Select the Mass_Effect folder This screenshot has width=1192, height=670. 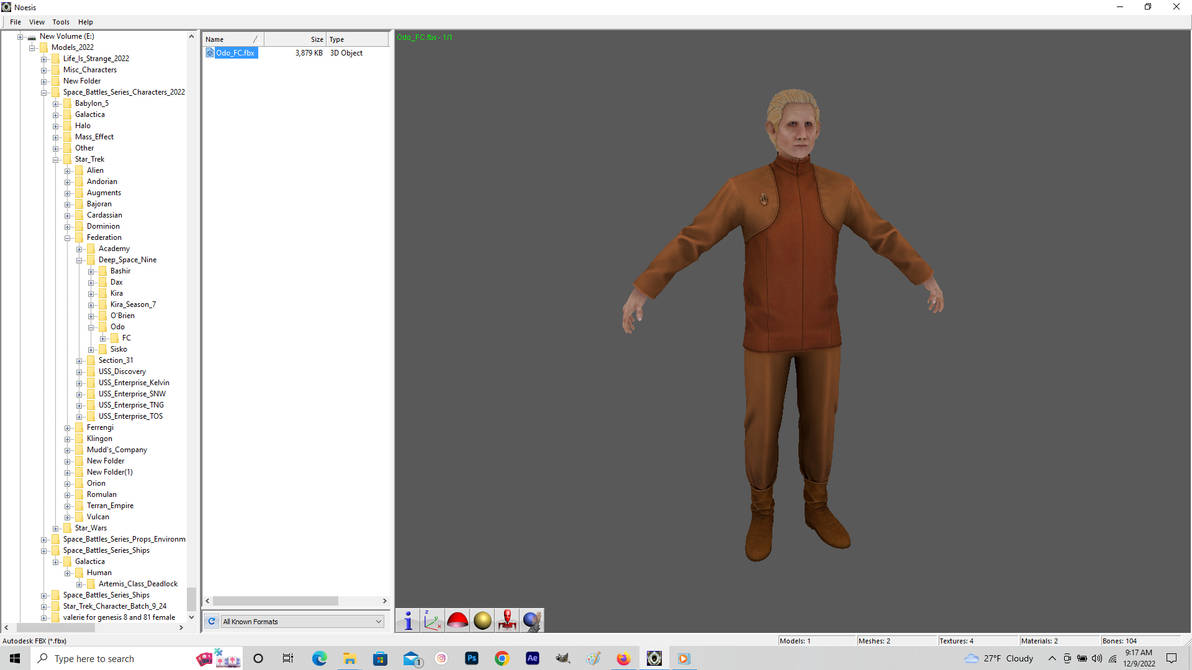click(x=94, y=137)
